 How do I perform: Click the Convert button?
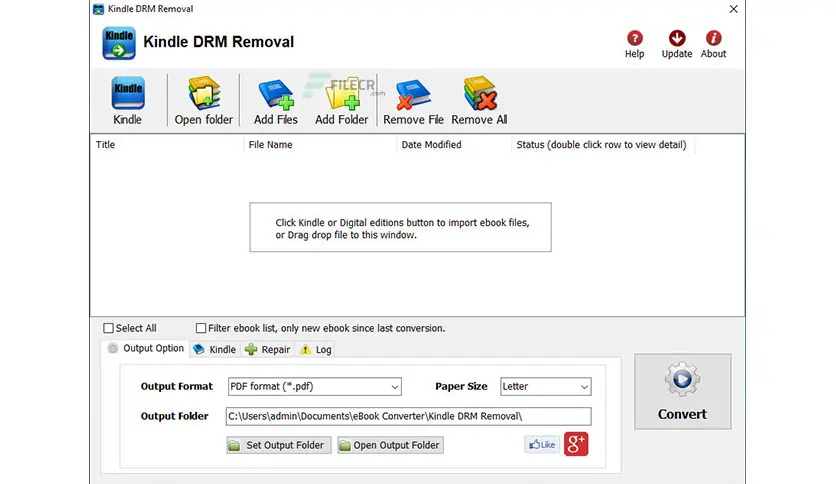[682, 392]
